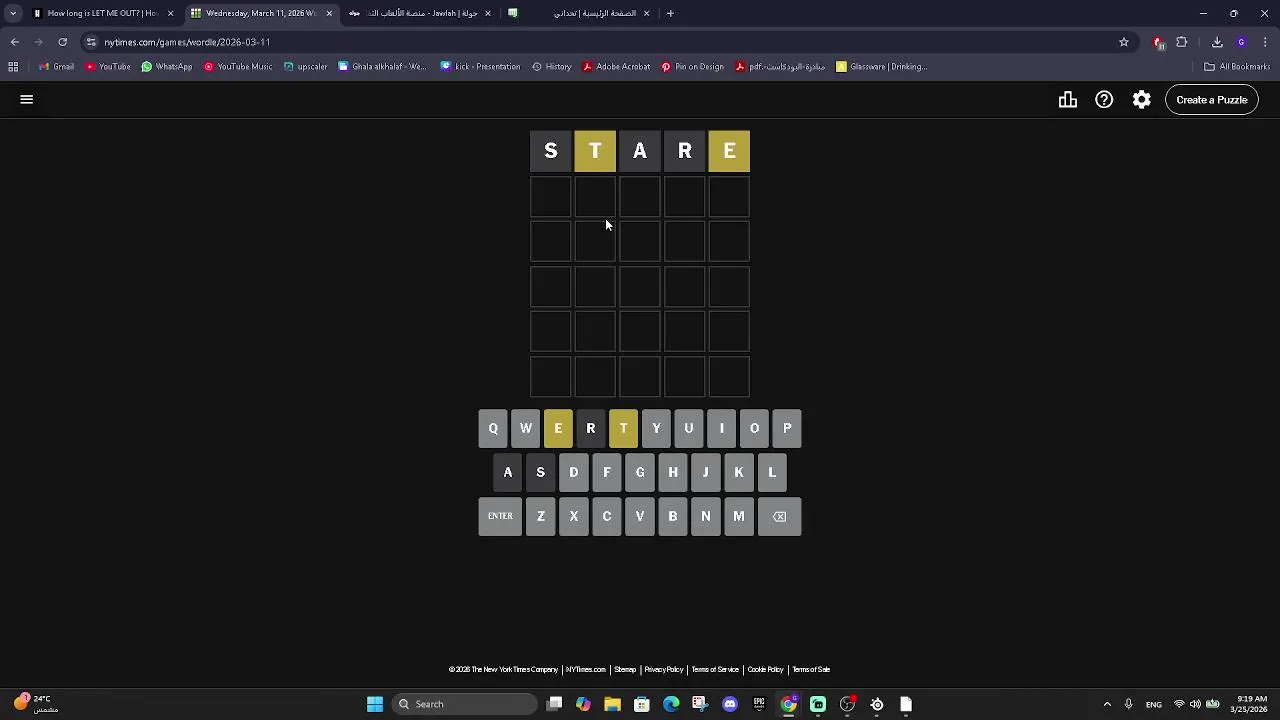Open File Explorer from the taskbar
This screenshot has width=1280, height=720.
coord(612,704)
